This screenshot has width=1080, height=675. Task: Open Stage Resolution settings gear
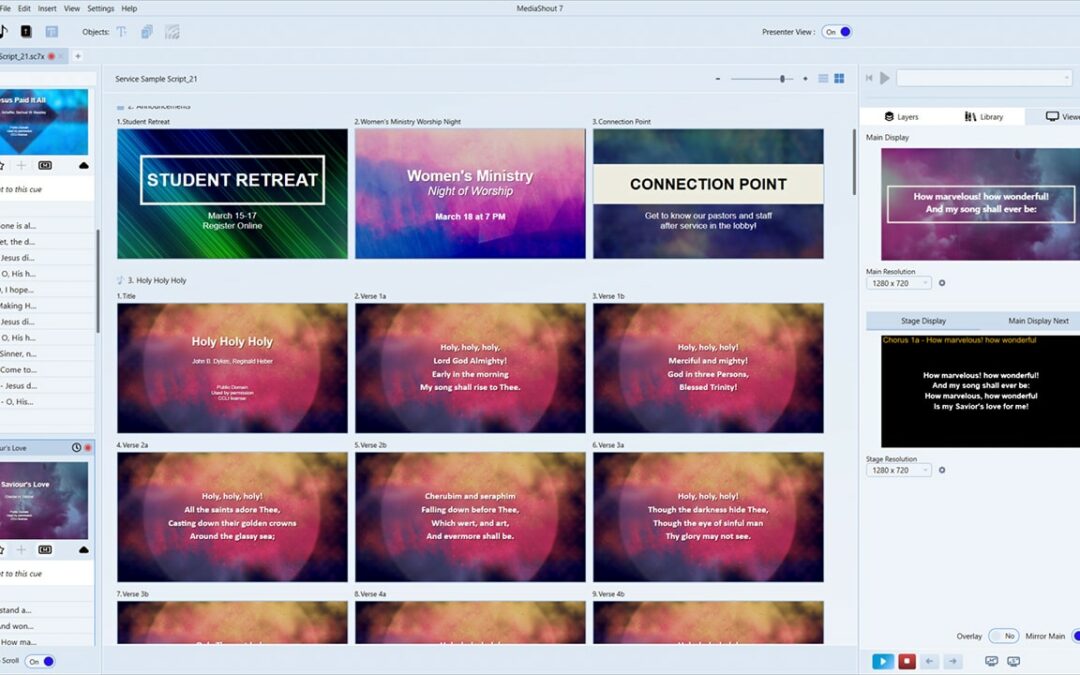coord(942,470)
